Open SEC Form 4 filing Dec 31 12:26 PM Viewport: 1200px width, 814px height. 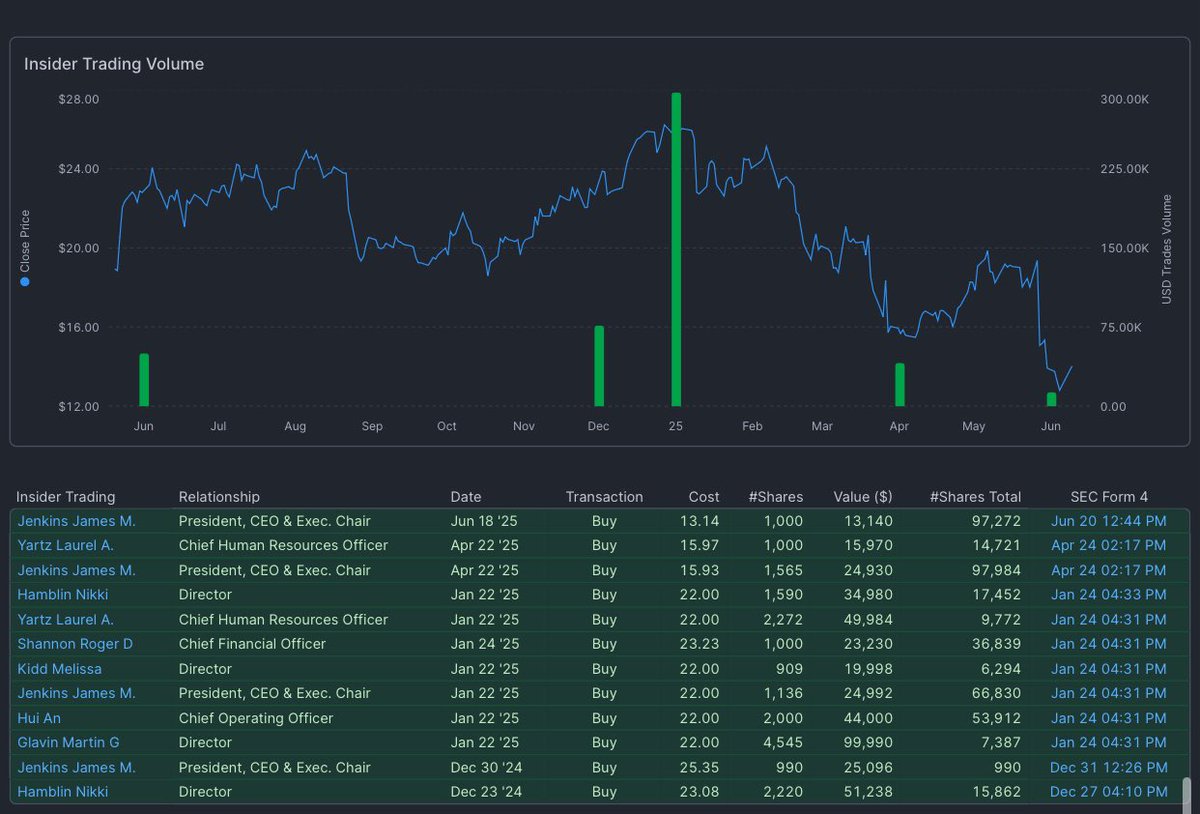tap(1108, 767)
